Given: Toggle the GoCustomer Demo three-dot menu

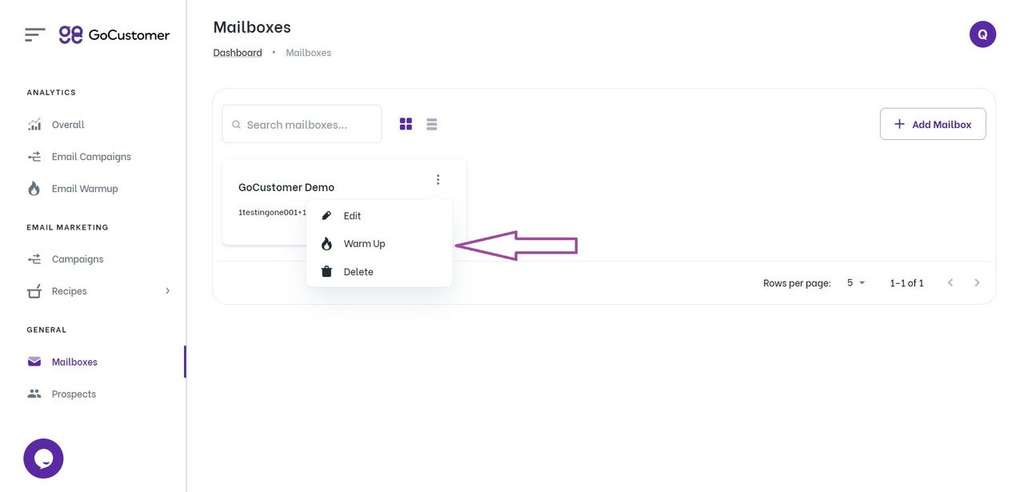Looking at the screenshot, I should [438, 179].
